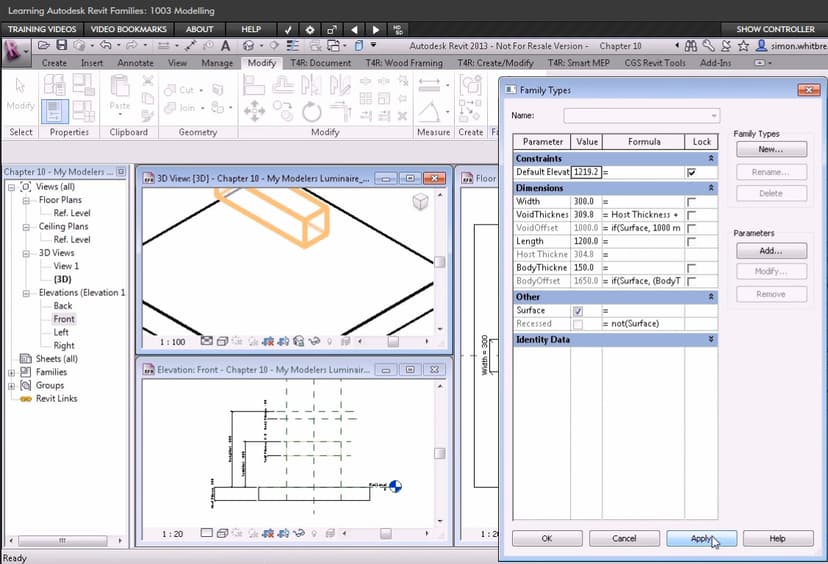The width and height of the screenshot is (828, 564).
Task: Click the temporary hide/isolate glasses in 3D view
Action: click(x=314, y=342)
